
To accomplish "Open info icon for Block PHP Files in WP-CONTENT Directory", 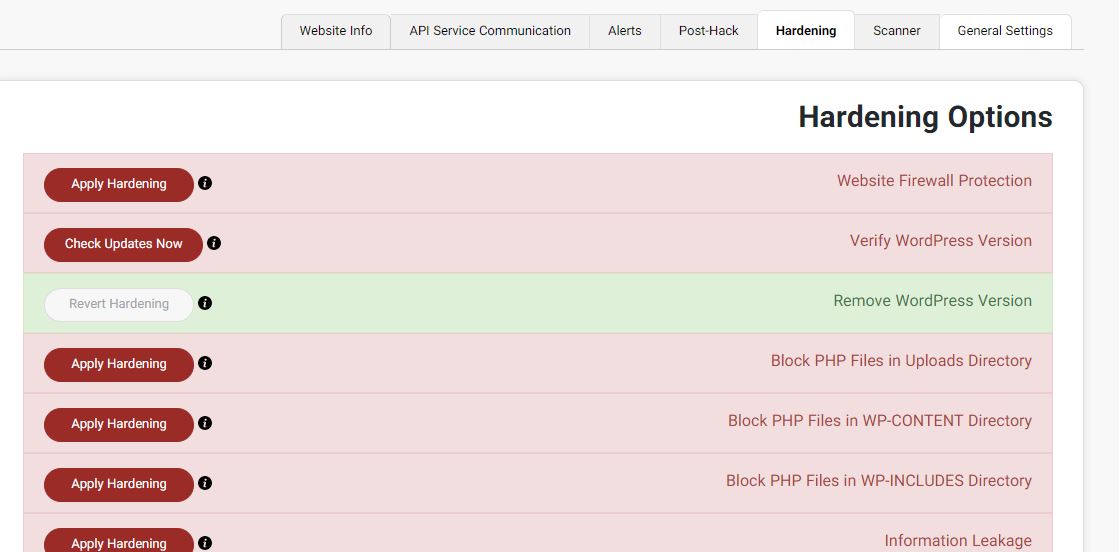I will pos(205,423).
